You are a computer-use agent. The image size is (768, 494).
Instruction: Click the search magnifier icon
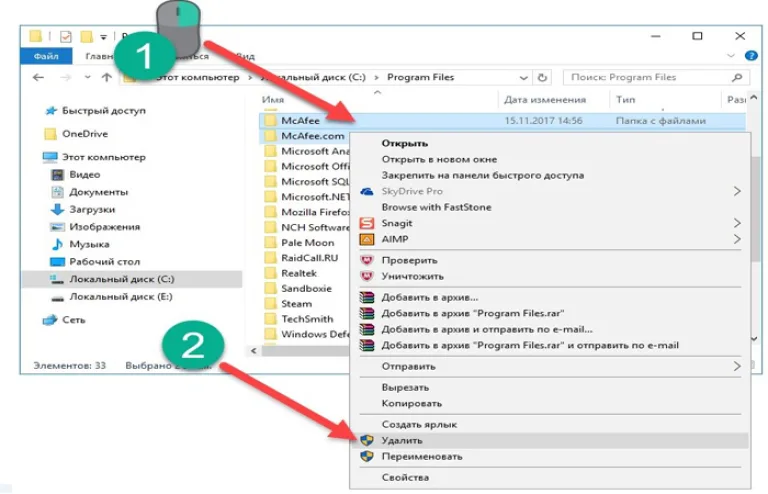coord(737,77)
